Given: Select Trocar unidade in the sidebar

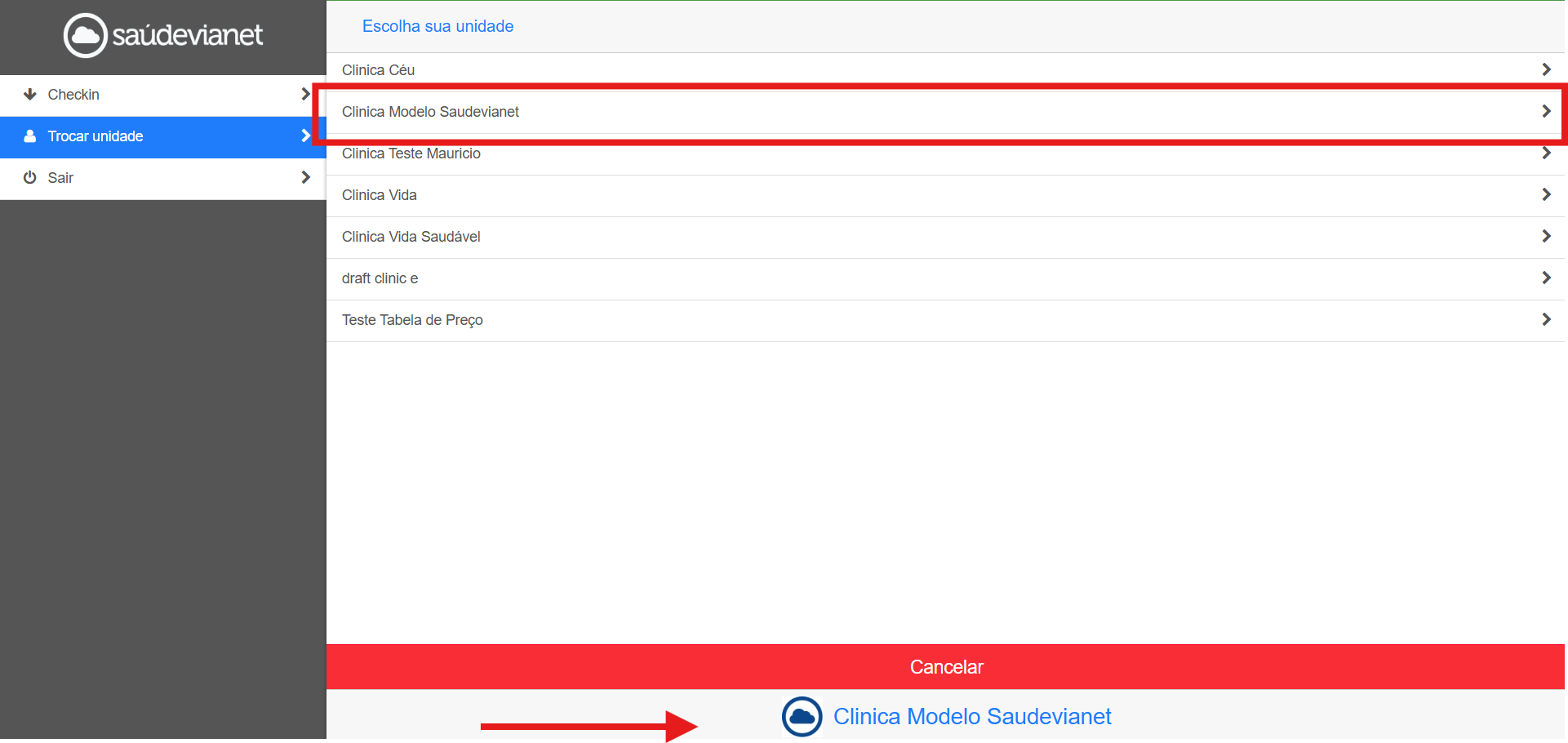Looking at the screenshot, I should 163,136.
